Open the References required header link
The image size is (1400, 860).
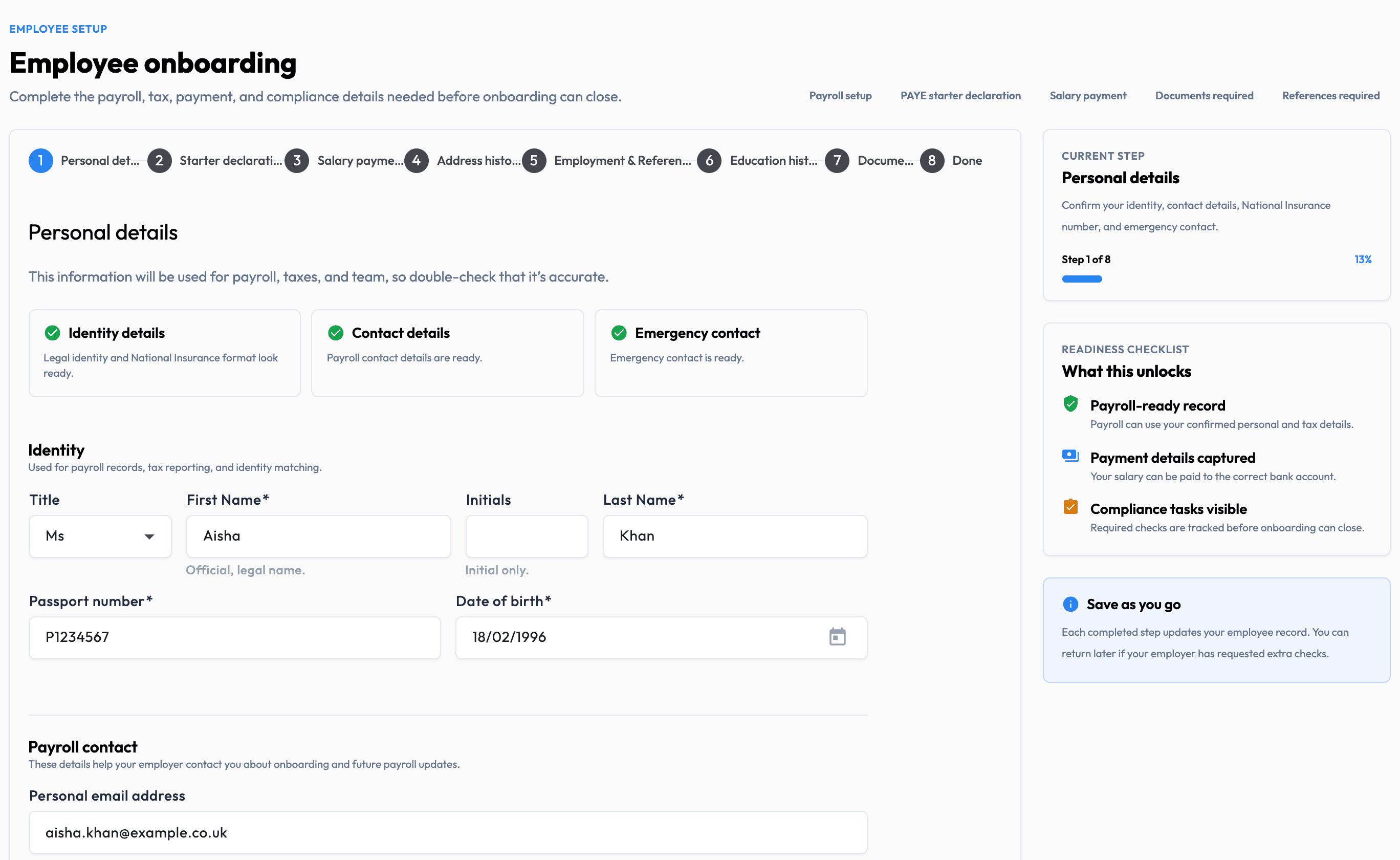pyautogui.click(x=1330, y=96)
